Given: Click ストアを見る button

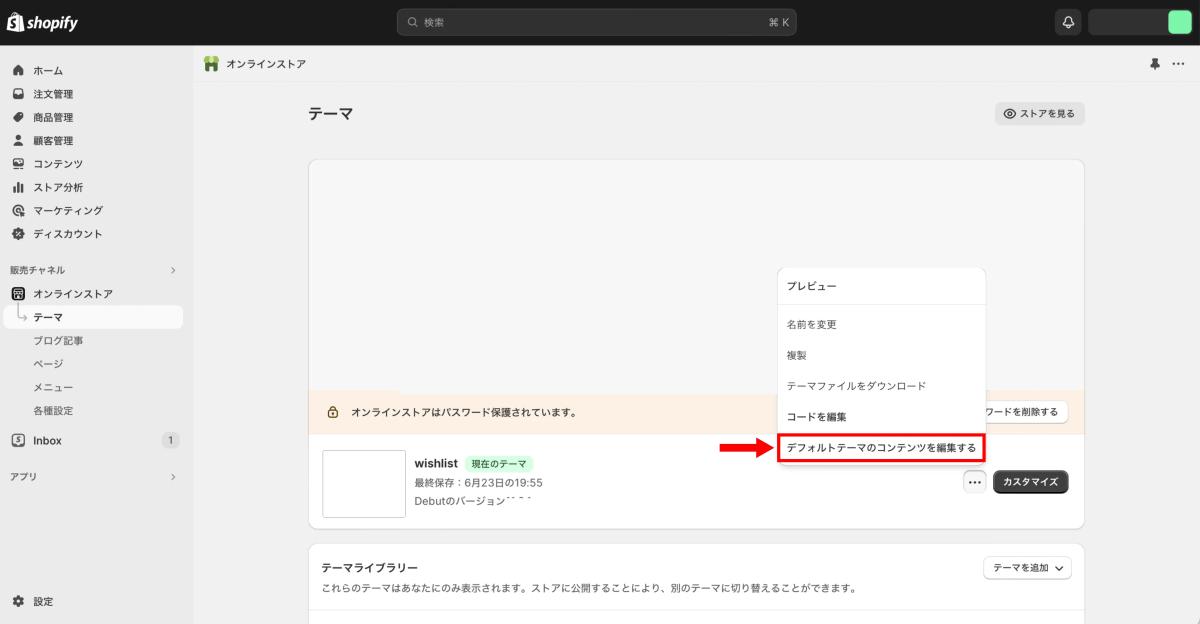Looking at the screenshot, I should (x=1040, y=114).
